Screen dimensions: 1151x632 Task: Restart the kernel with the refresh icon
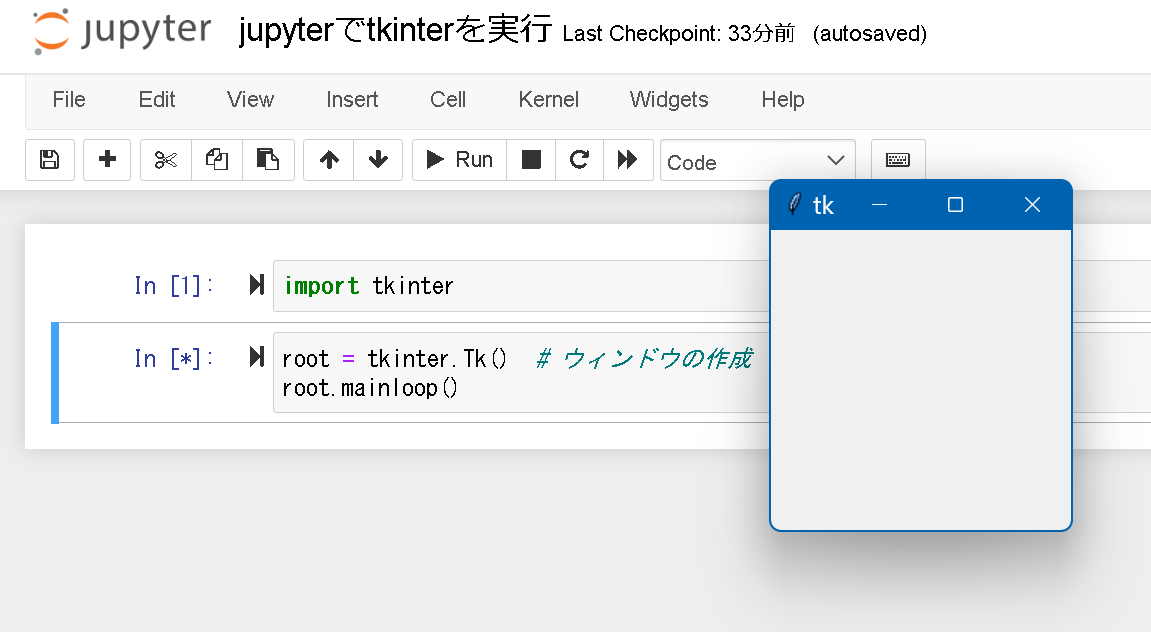579,159
